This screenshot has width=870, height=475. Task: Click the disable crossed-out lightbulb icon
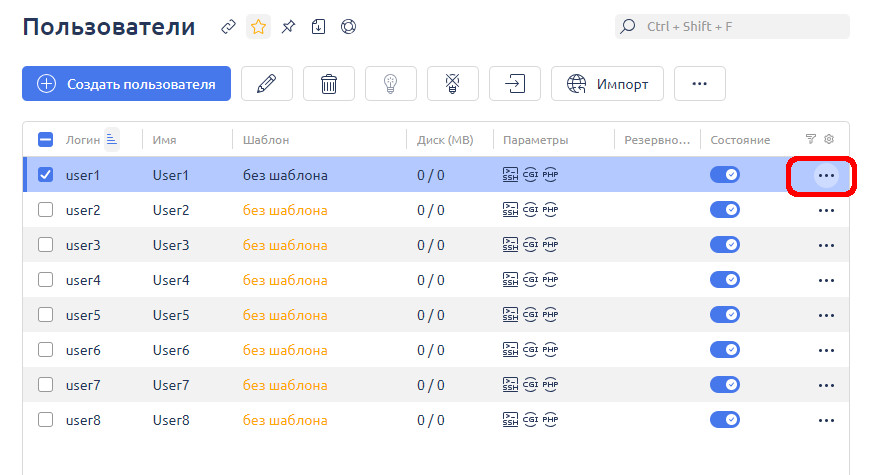pos(452,84)
